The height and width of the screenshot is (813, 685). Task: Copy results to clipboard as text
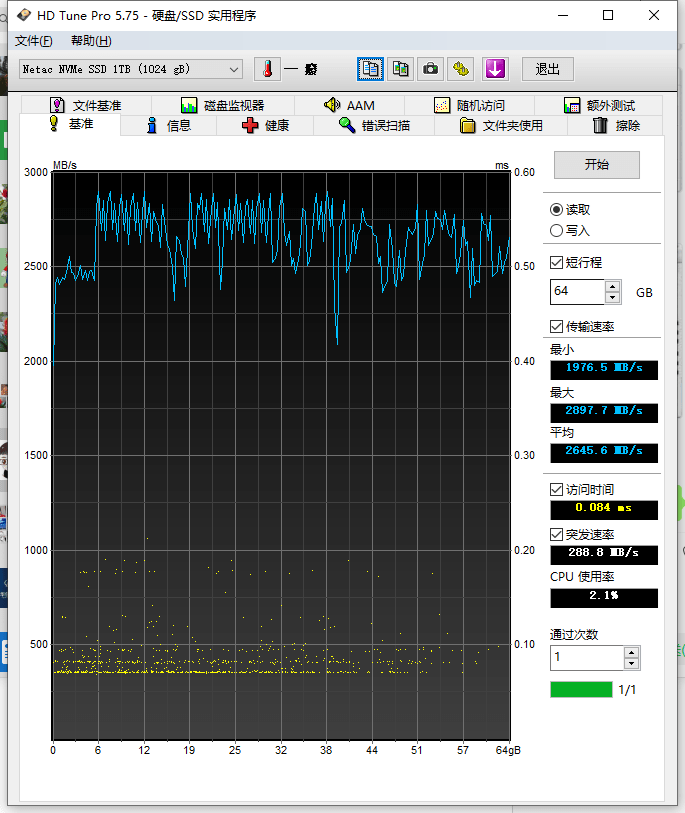point(371,69)
